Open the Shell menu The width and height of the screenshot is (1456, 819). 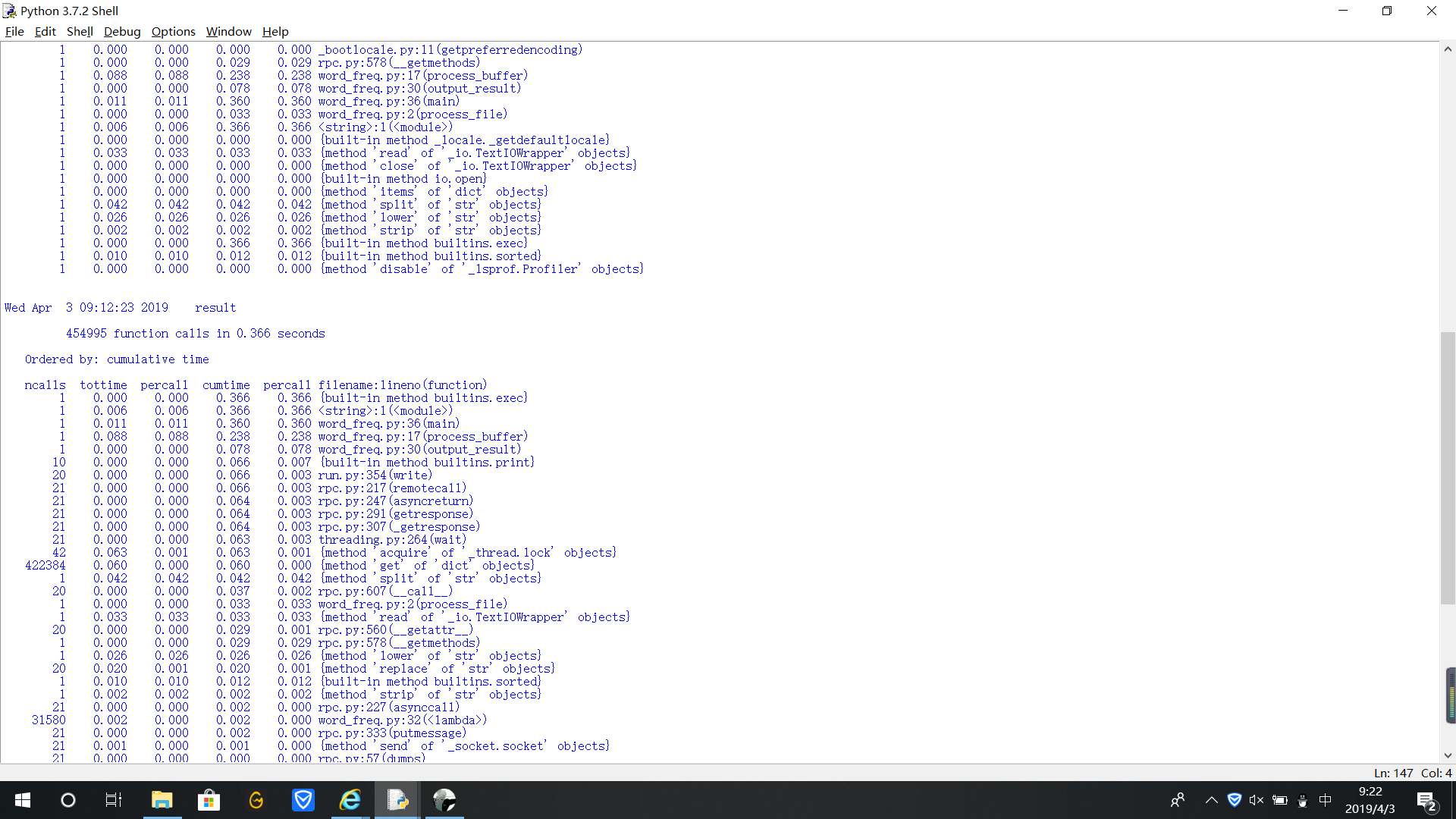coord(80,31)
